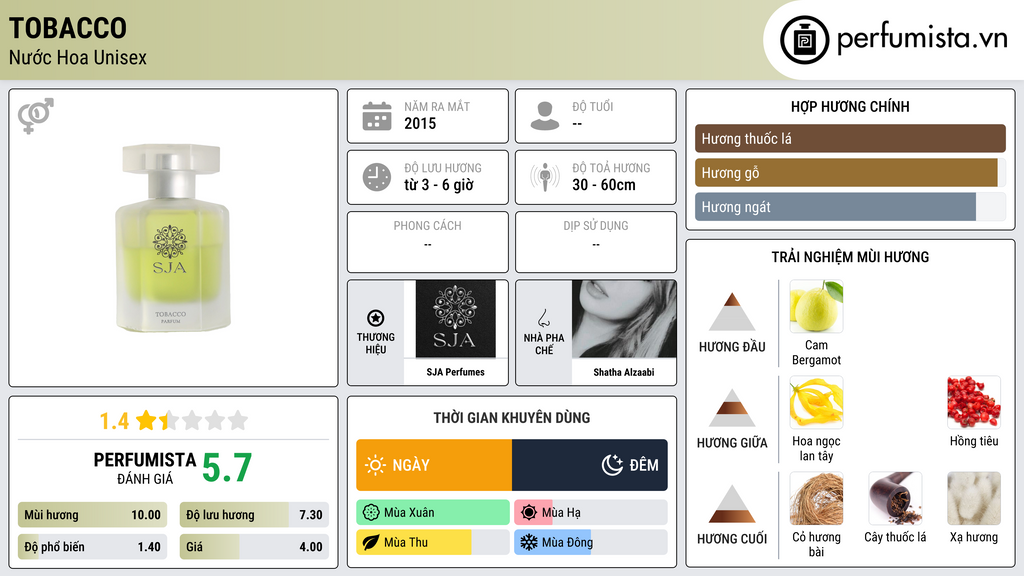Open the Shatha Alzaabi perfumer link
Viewport: 1024px width, 576px height.
624,372
